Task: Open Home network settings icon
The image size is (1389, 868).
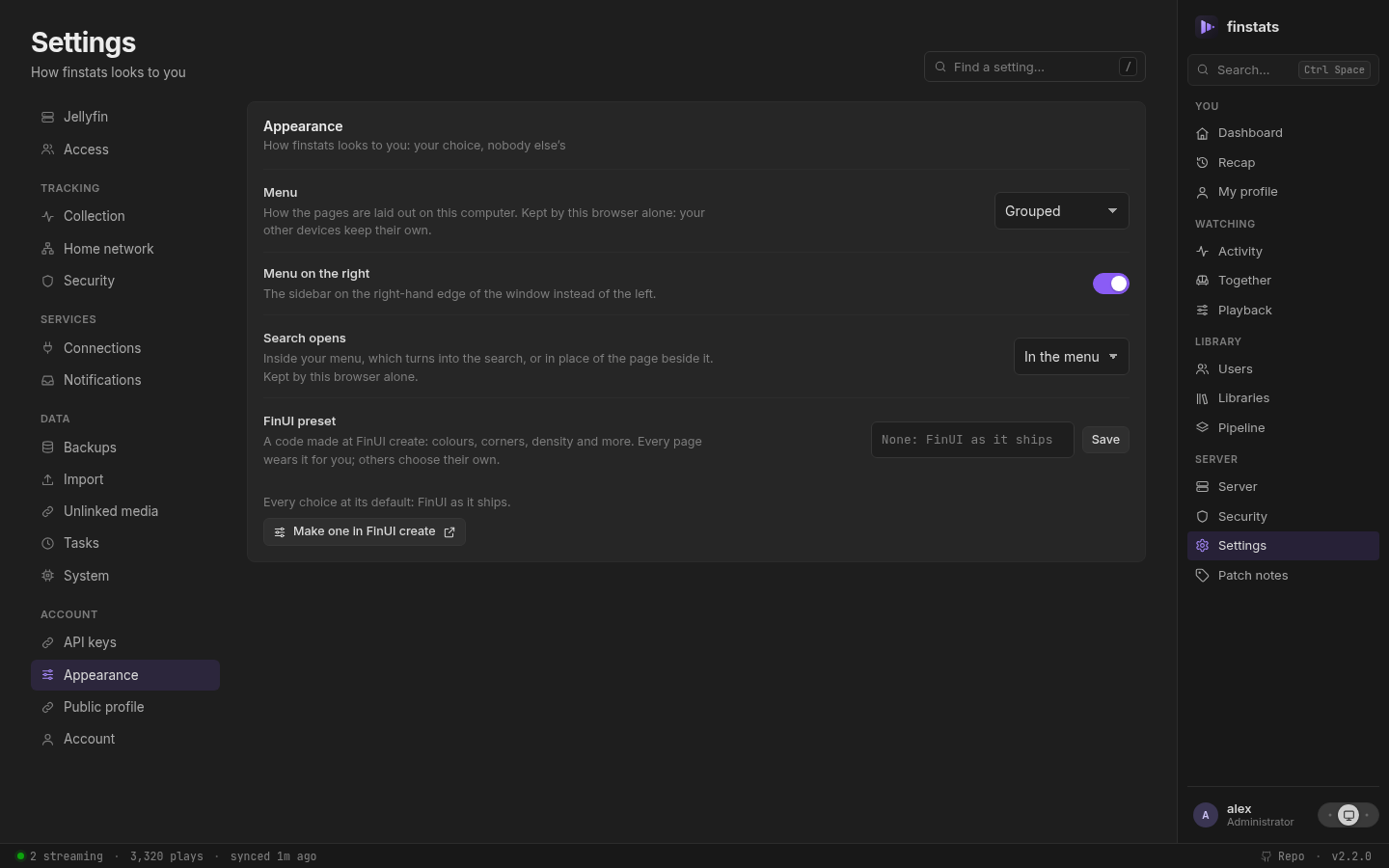Action: coord(47,249)
